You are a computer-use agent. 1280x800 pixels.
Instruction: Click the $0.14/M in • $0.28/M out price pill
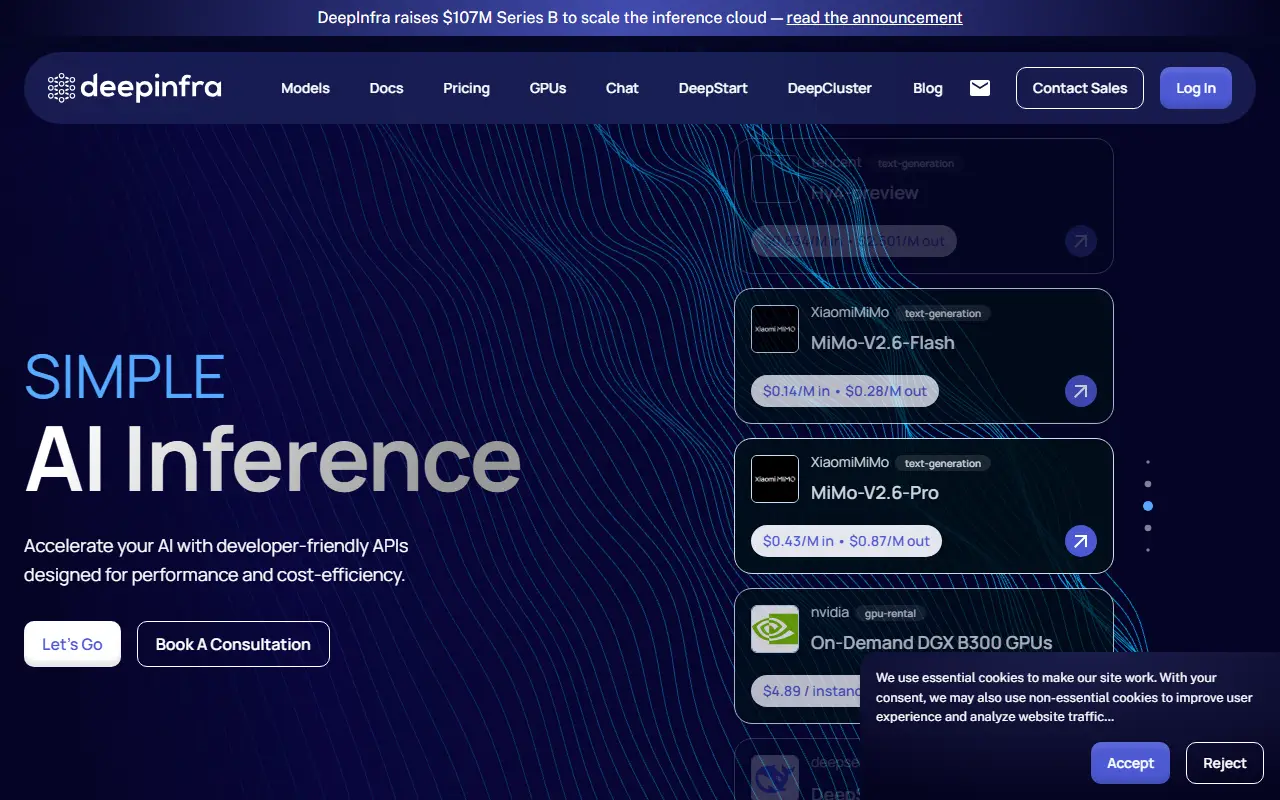pyautogui.click(x=845, y=391)
